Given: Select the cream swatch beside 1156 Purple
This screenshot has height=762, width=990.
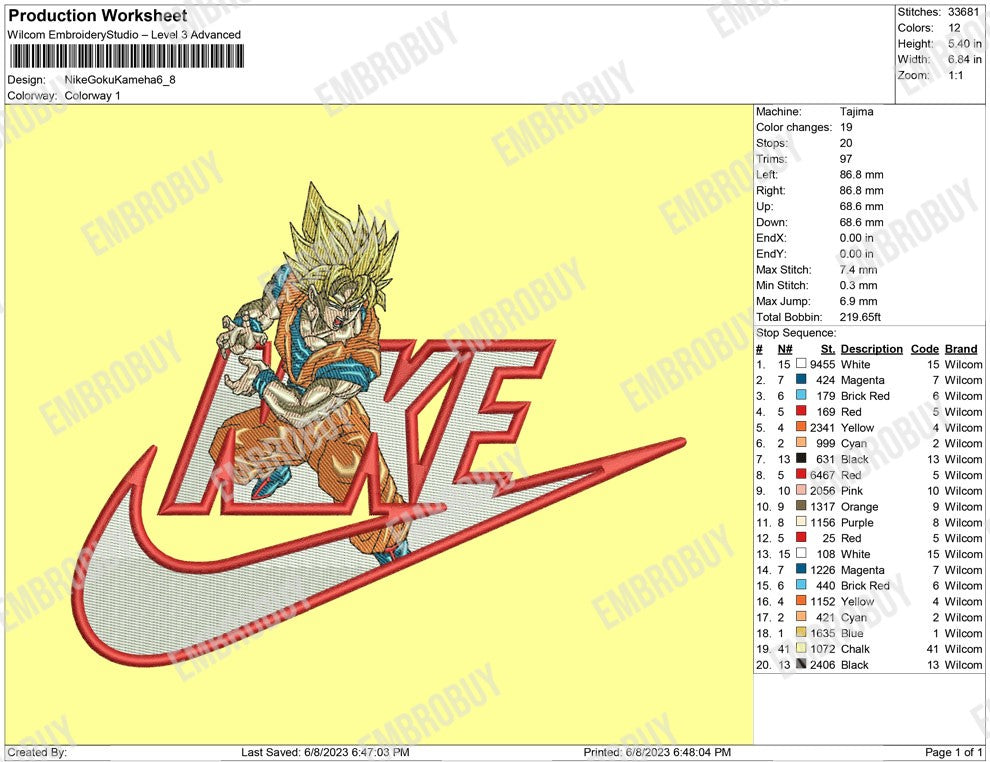Looking at the screenshot, I should pos(801,521).
